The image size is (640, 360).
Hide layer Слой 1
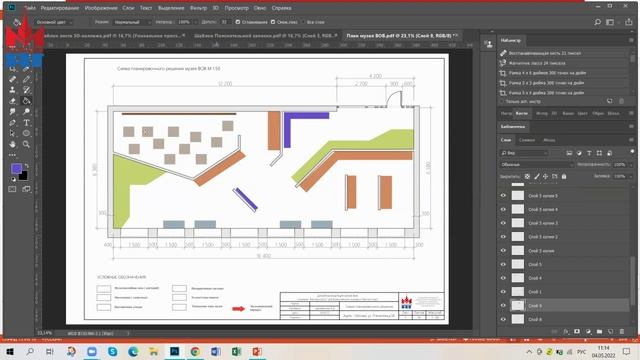point(503,292)
